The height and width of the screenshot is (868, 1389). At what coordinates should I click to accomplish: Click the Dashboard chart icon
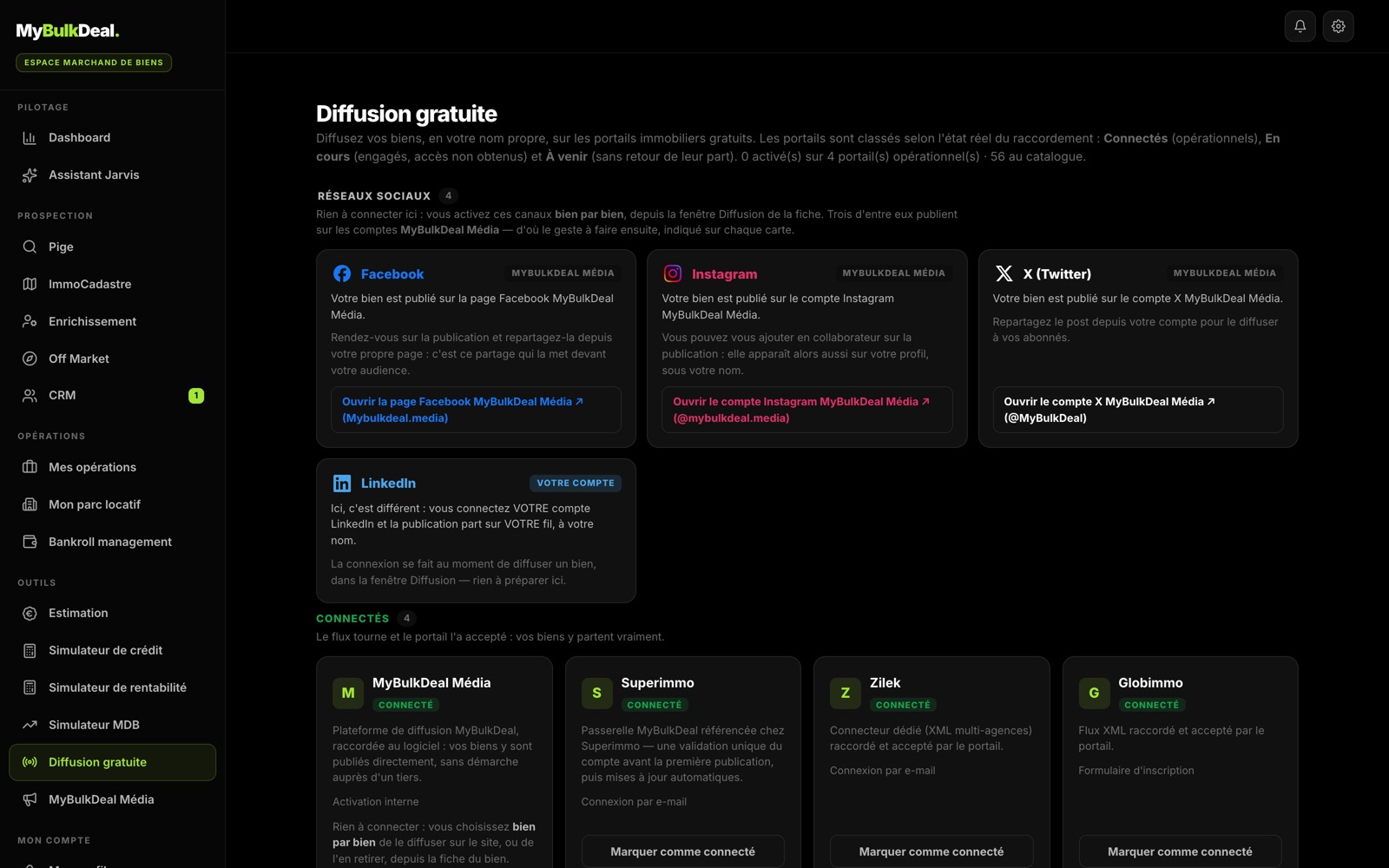30,138
